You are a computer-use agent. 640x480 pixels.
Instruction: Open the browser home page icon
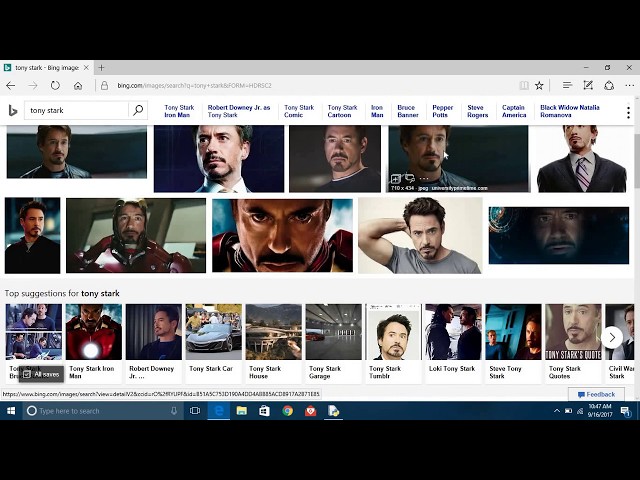point(78,86)
